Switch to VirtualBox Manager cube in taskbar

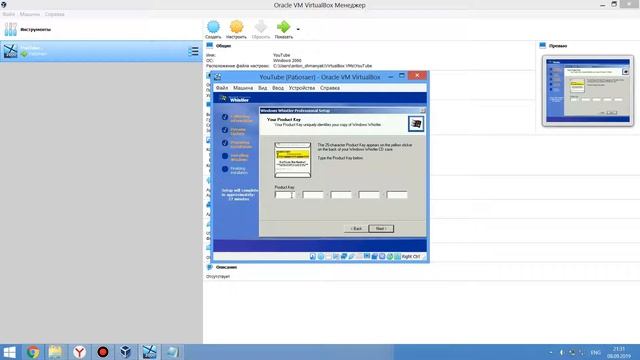coord(126,352)
